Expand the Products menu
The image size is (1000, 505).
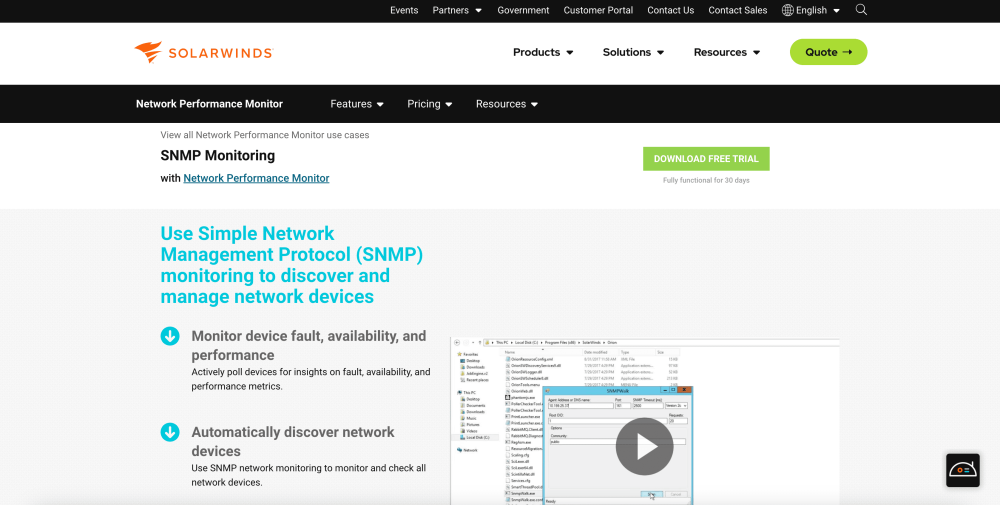[543, 52]
